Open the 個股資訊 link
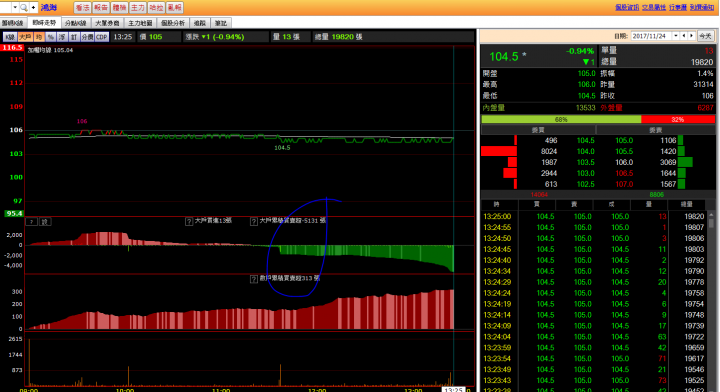Image resolution: width=720 pixels, height=392 pixels. pyautogui.click(x=627, y=7)
